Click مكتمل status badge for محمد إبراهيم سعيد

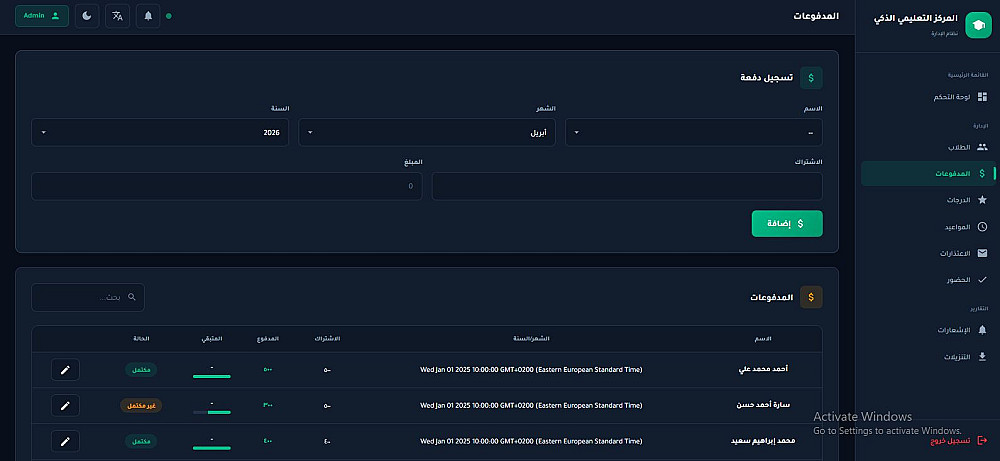tap(141, 441)
